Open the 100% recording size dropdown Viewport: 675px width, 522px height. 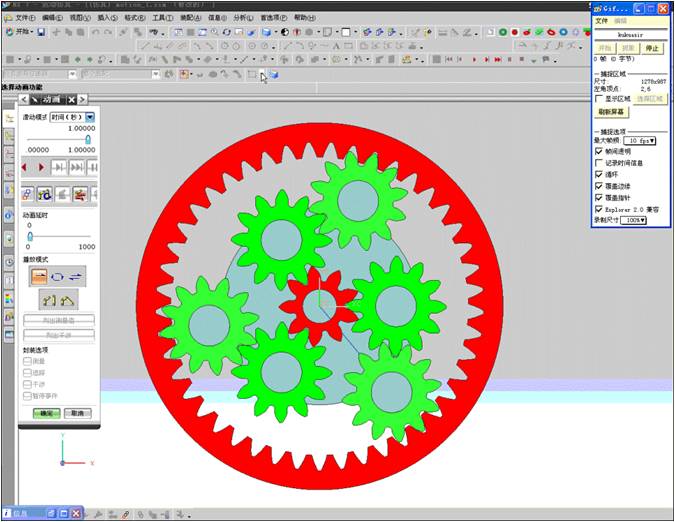click(634, 219)
